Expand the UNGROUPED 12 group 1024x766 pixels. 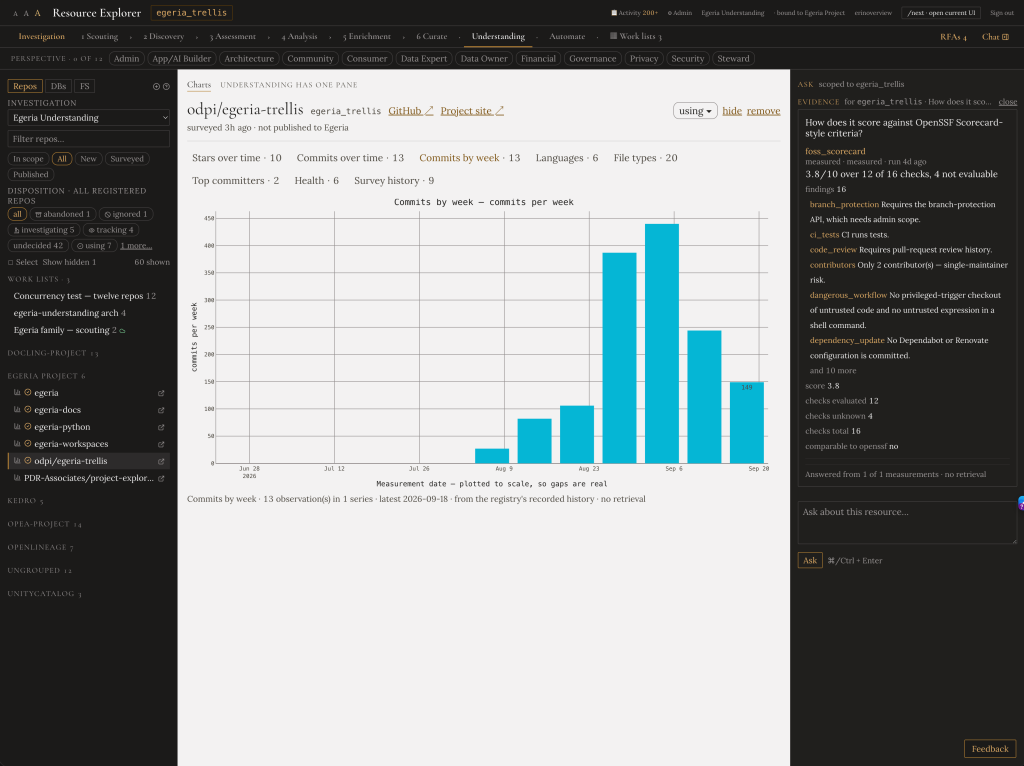click(x=39, y=571)
